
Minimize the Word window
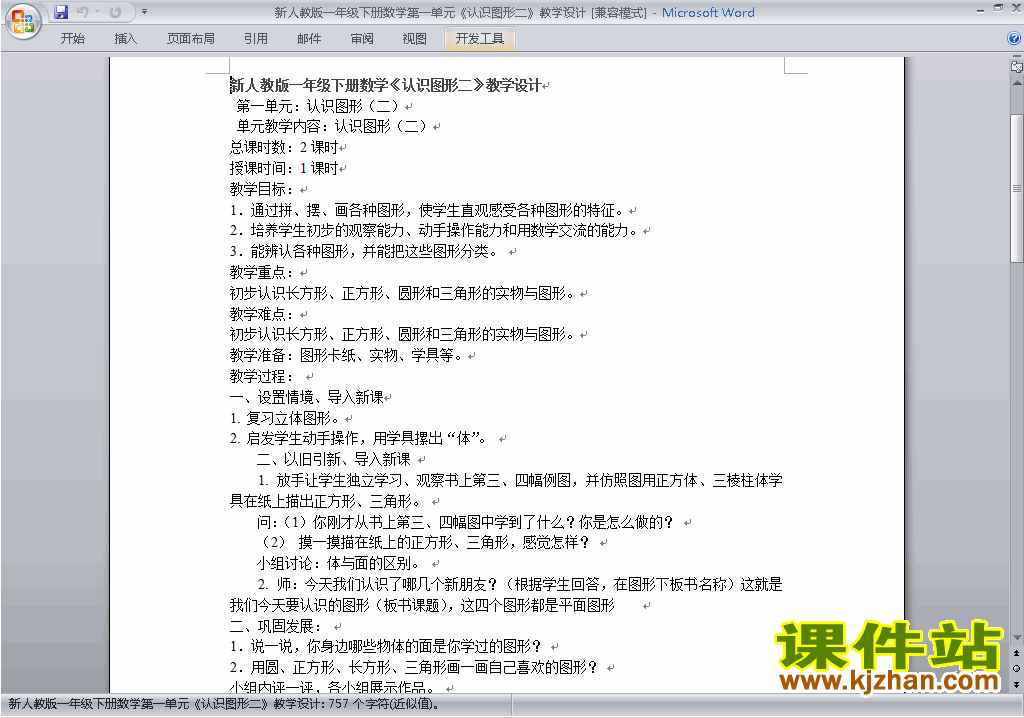pyautogui.click(x=980, y=10)
